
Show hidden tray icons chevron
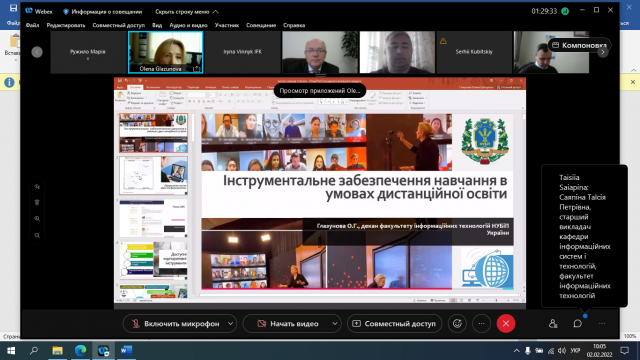[516, 351]
